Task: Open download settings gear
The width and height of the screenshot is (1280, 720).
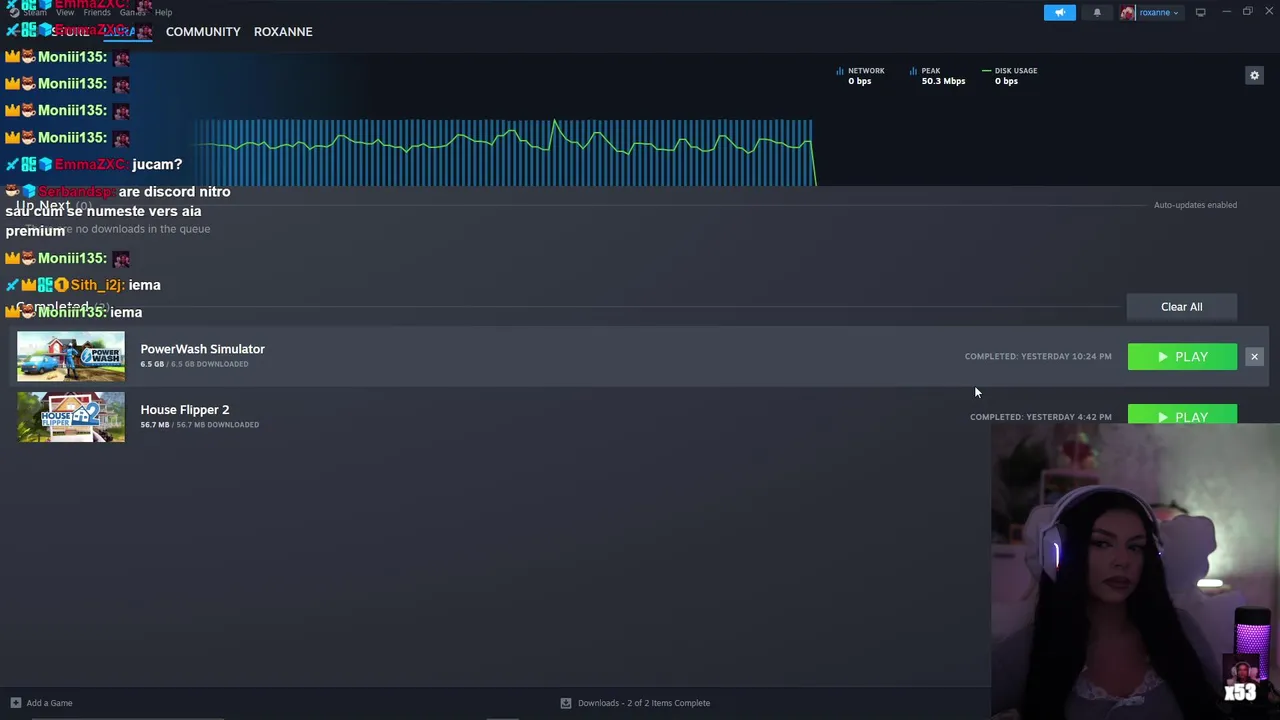Action: 1254,75
